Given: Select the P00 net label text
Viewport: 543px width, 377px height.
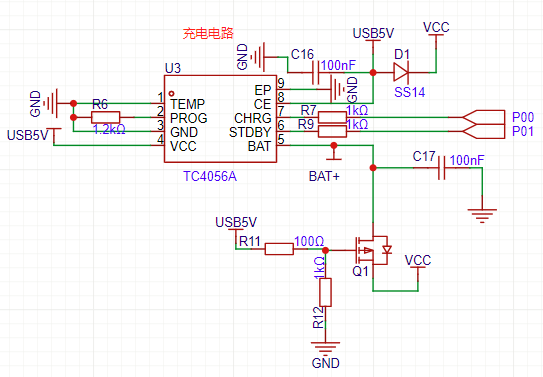Looking at the screenshot, I should (x=523, y=117).
